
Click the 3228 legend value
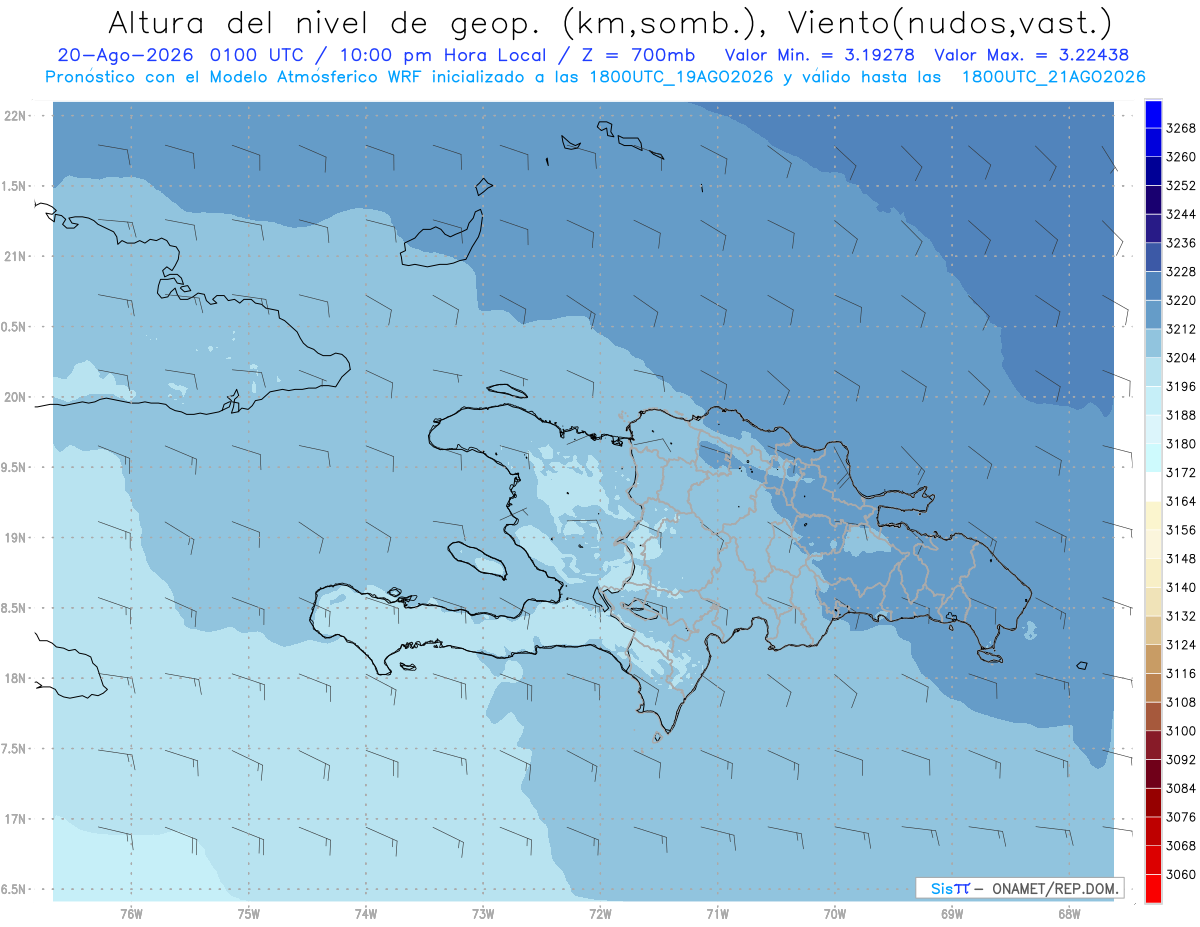click(1181, 272)
